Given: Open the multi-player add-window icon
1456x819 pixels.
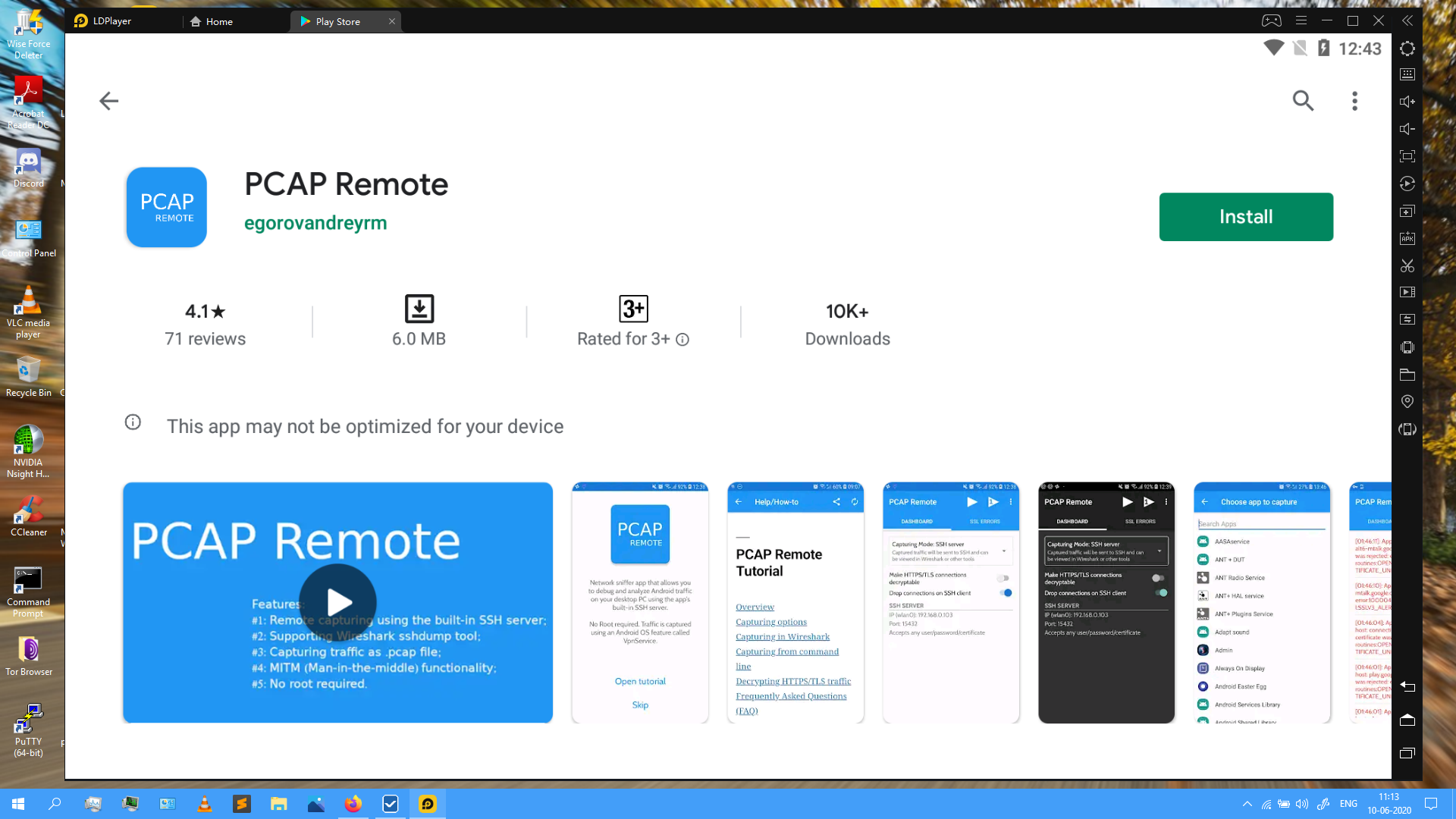Looking at the screenshot, I should [1407, 211].
